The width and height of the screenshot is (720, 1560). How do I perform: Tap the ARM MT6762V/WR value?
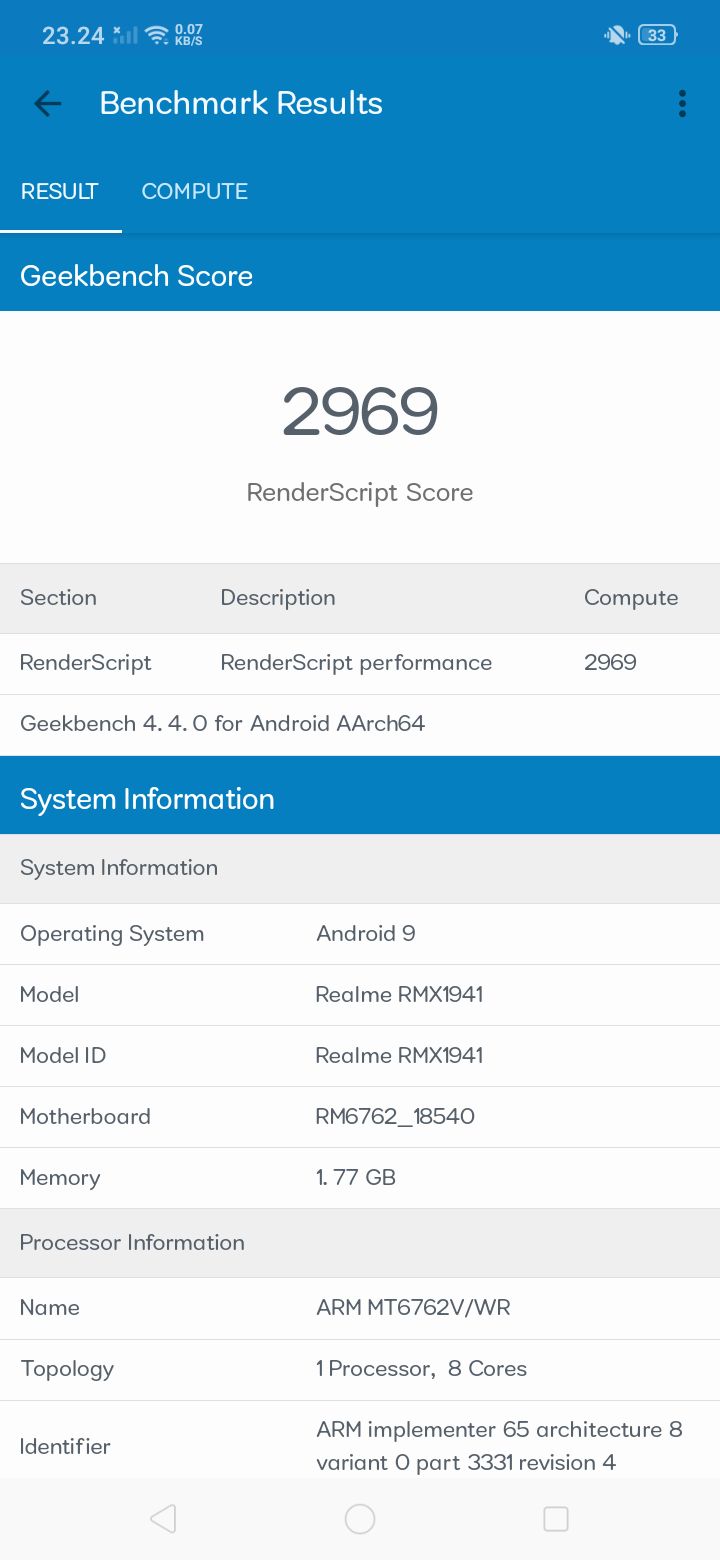point(413,1308)
